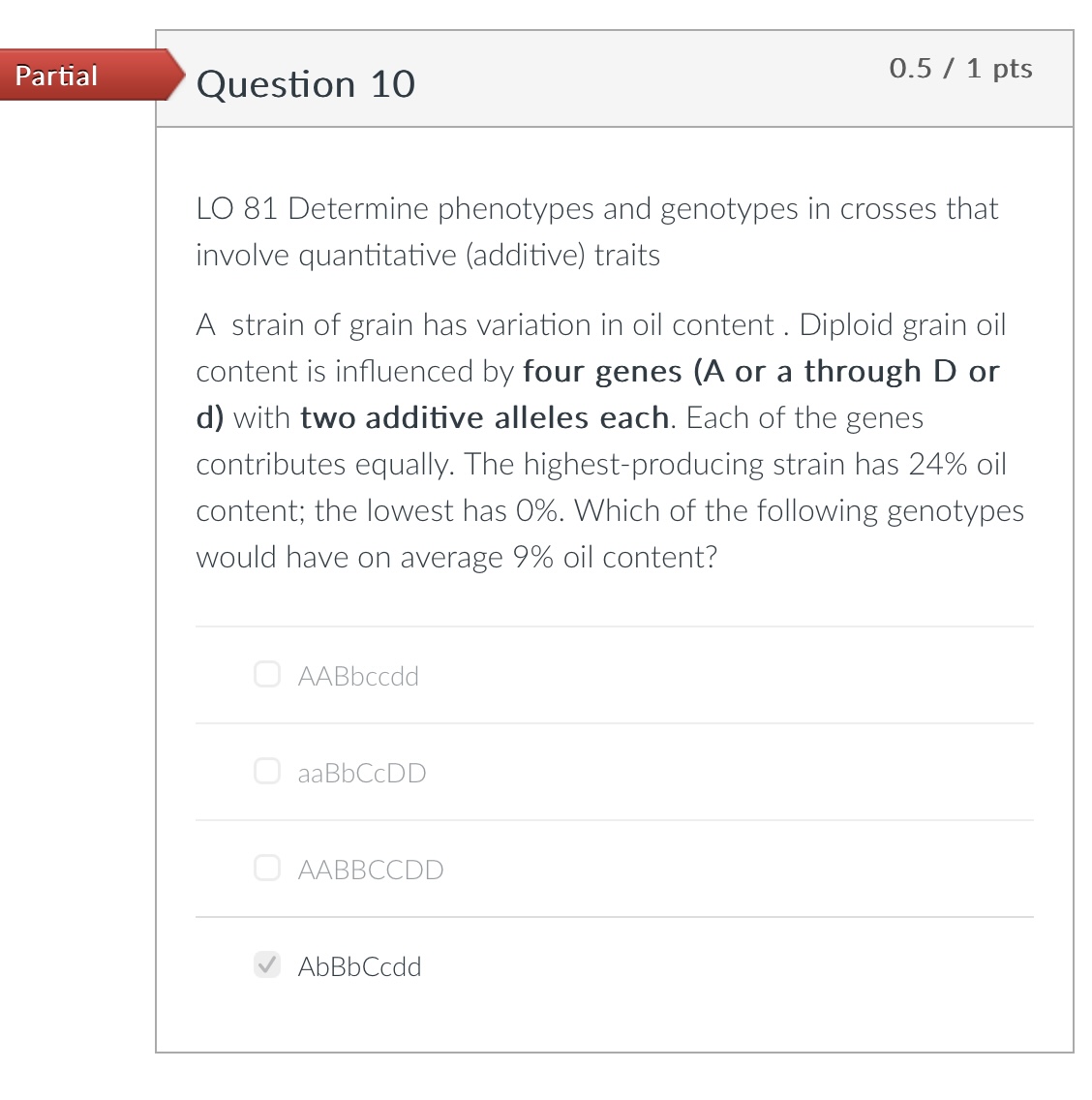
Task: Click the empty checkbox next to AABbccdd
Action: tap(267, 675)
